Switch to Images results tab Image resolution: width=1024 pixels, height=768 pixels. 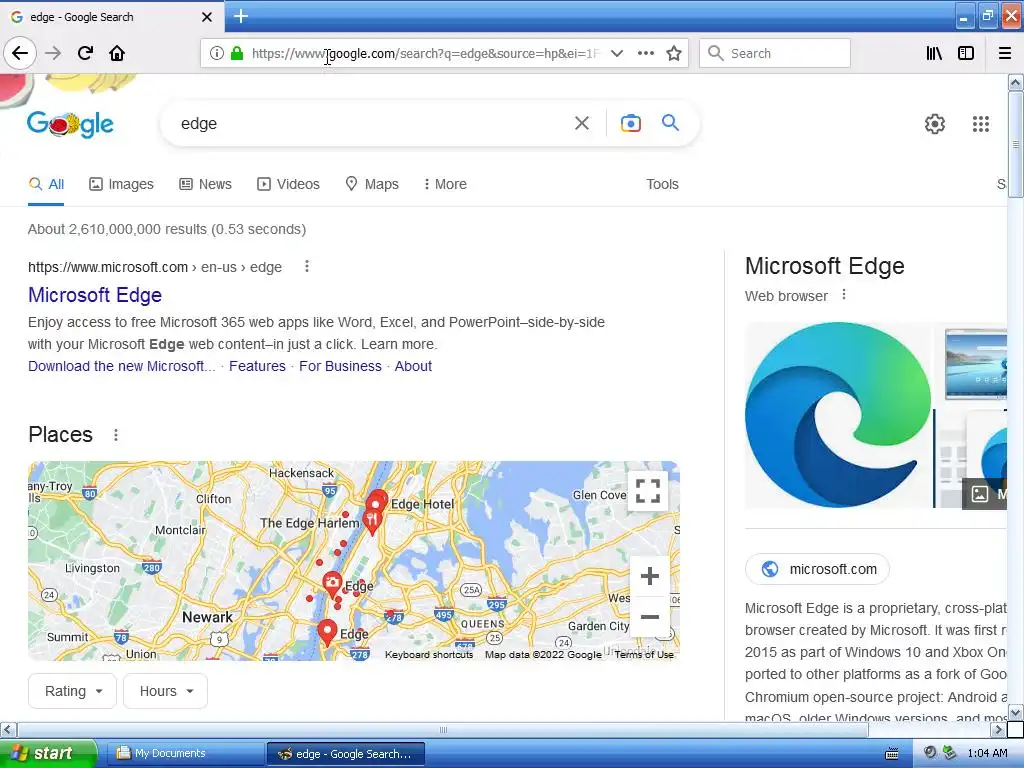[121, 184]
